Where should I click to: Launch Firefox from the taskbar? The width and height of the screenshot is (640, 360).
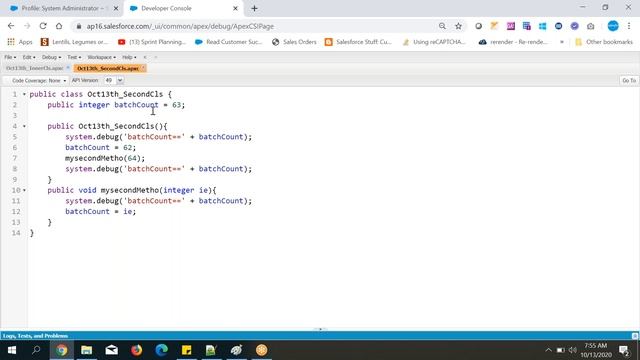click(x=136, y=350)
